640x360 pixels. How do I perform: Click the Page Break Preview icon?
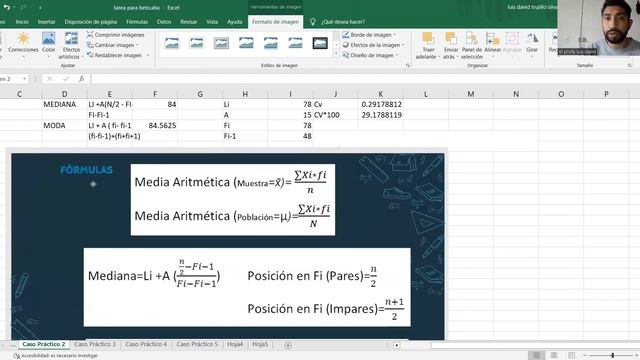[571, 356]
